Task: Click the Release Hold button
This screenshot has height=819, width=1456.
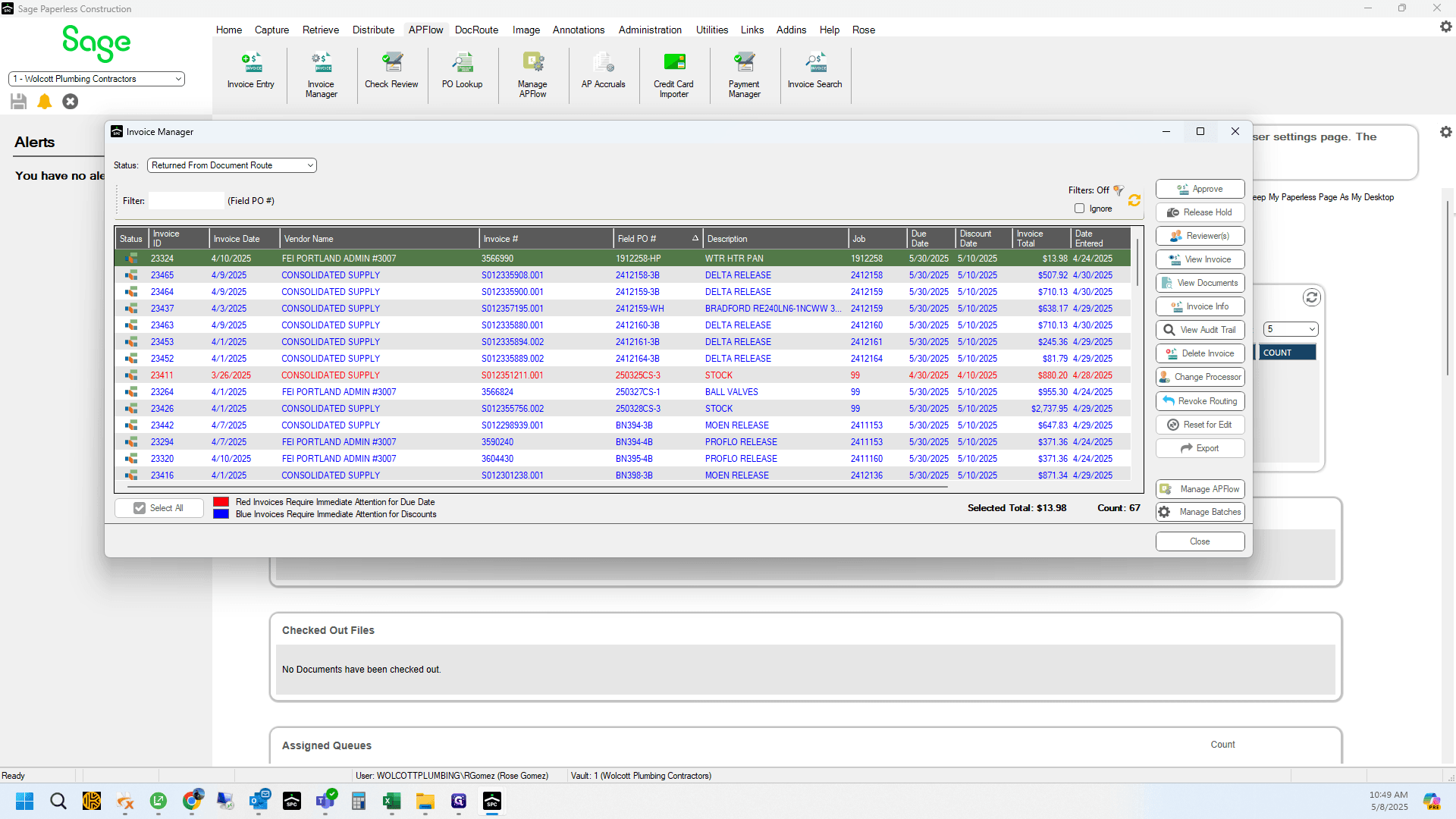Action: pos(1200,212)
